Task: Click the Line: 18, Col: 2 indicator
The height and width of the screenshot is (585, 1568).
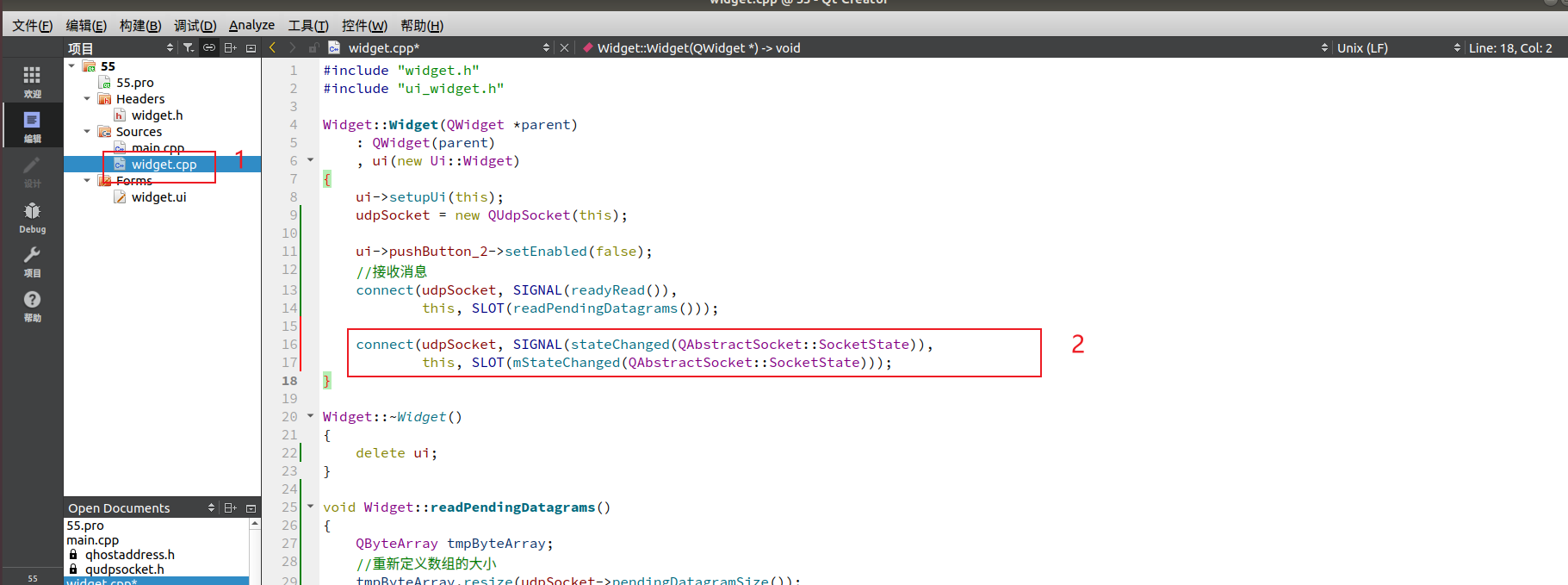Action: tap(1510, 48)
